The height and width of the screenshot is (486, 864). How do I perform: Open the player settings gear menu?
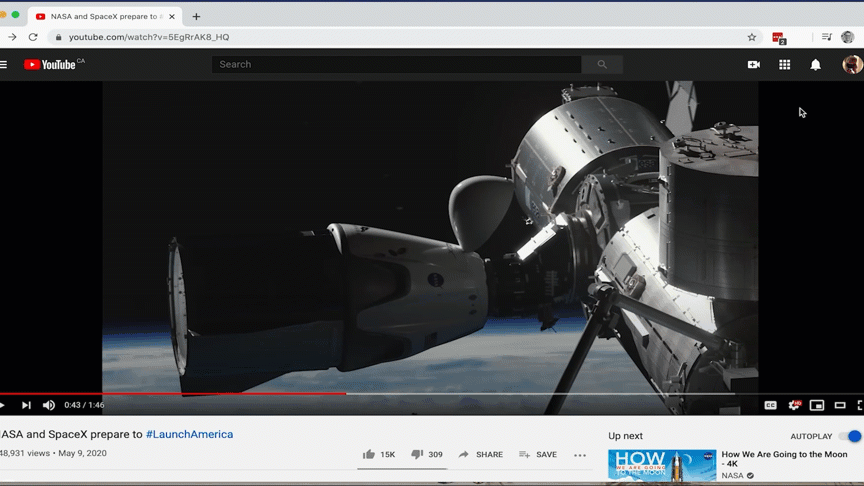(x=794, y=405)
